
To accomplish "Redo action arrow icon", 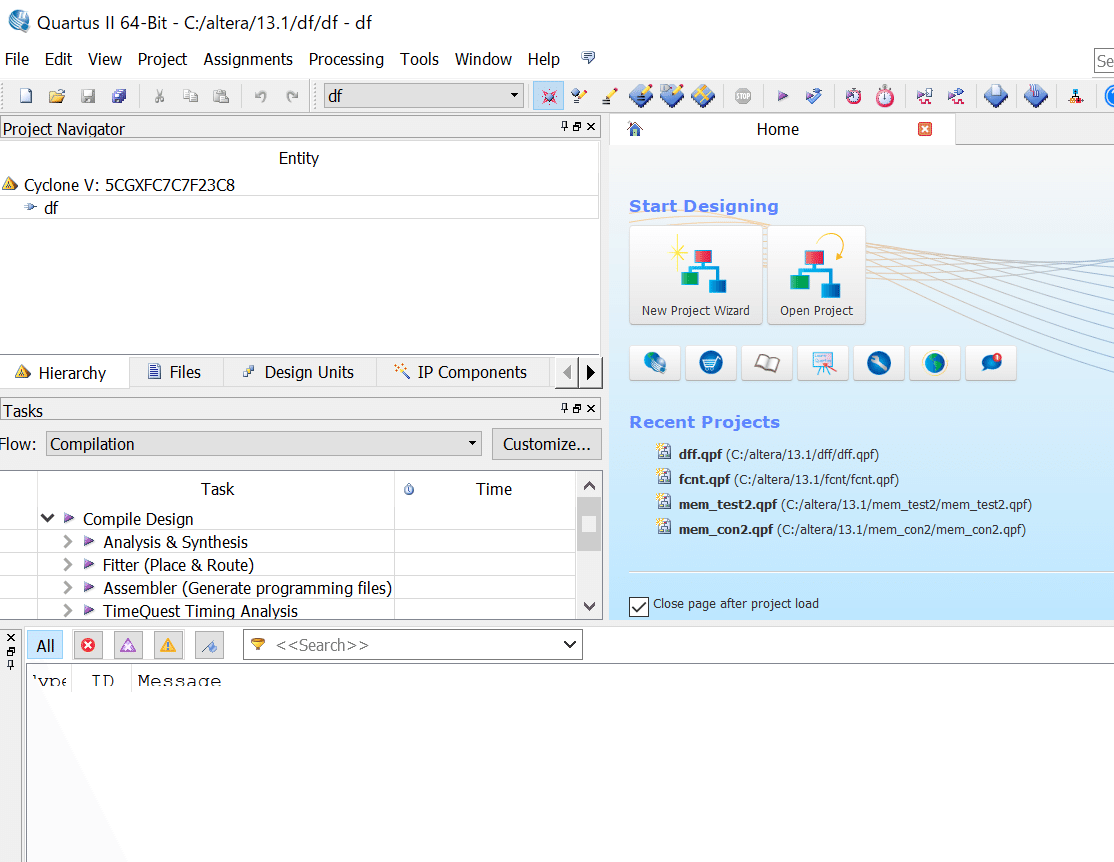I will coord(292,96).
